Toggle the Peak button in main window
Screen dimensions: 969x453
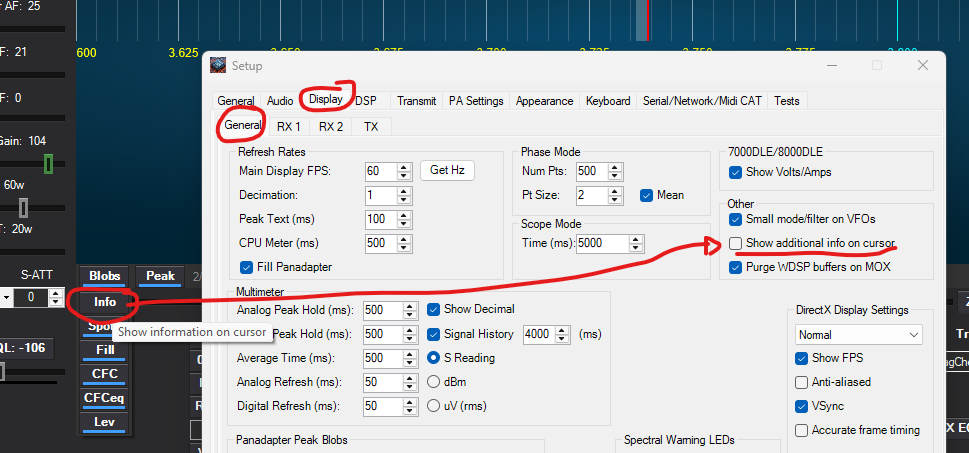pyautogui.click(x=160, y=276)
